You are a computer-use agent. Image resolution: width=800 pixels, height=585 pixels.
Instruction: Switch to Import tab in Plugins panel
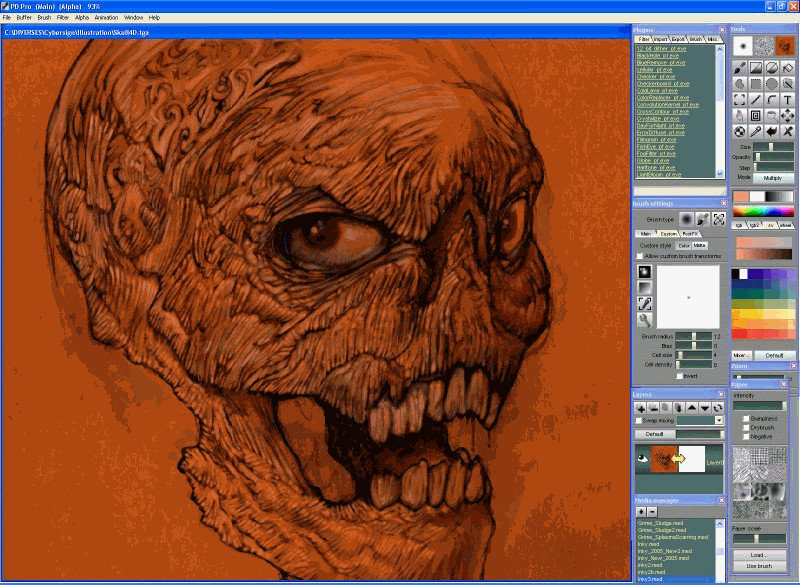click(x=661, y=39)
